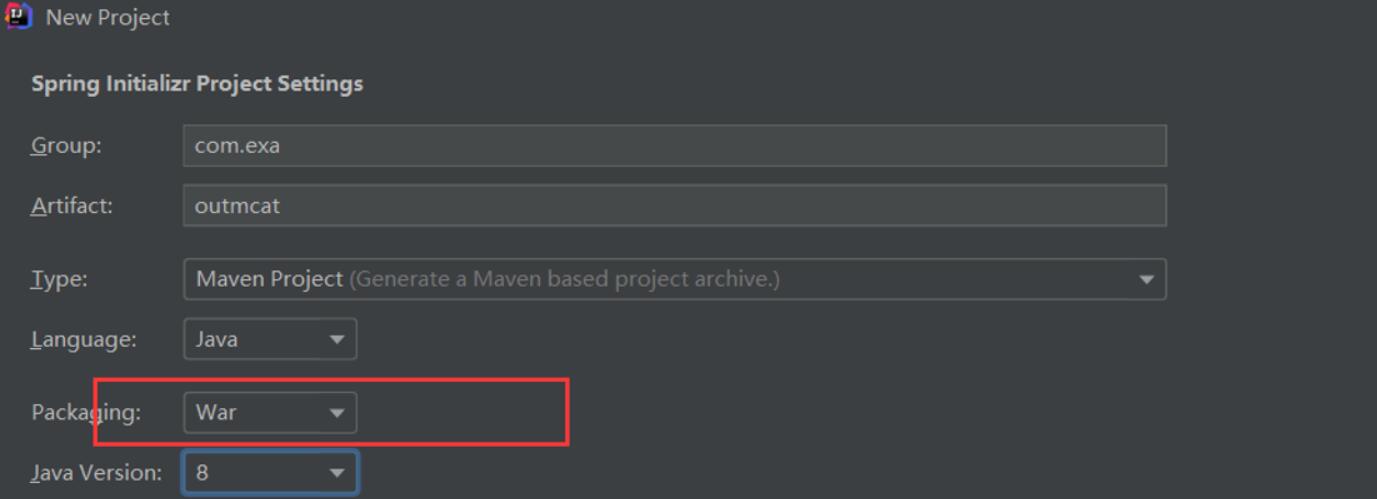The height and width of the screenshot is (499, 1377).
Task: Click the IntelliJ IDEA icon in title bar
Action: [18, 17]
